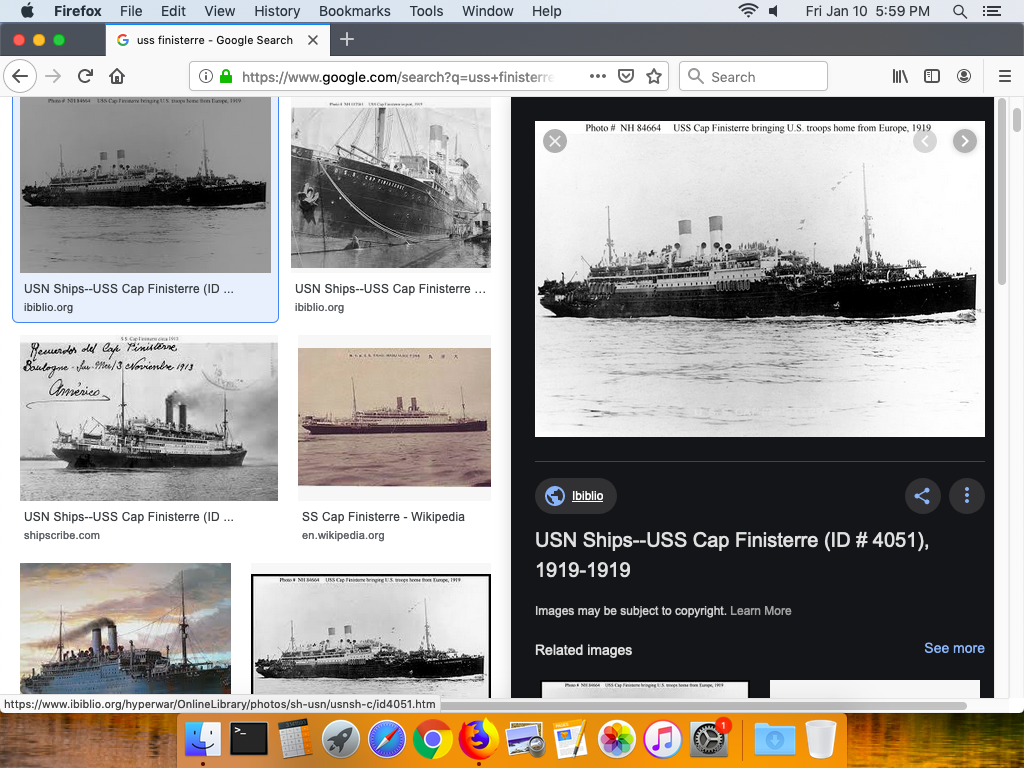Bookmark this page with star icon
Viewport: 1024px width, 768px height.
tap(654, 77)
